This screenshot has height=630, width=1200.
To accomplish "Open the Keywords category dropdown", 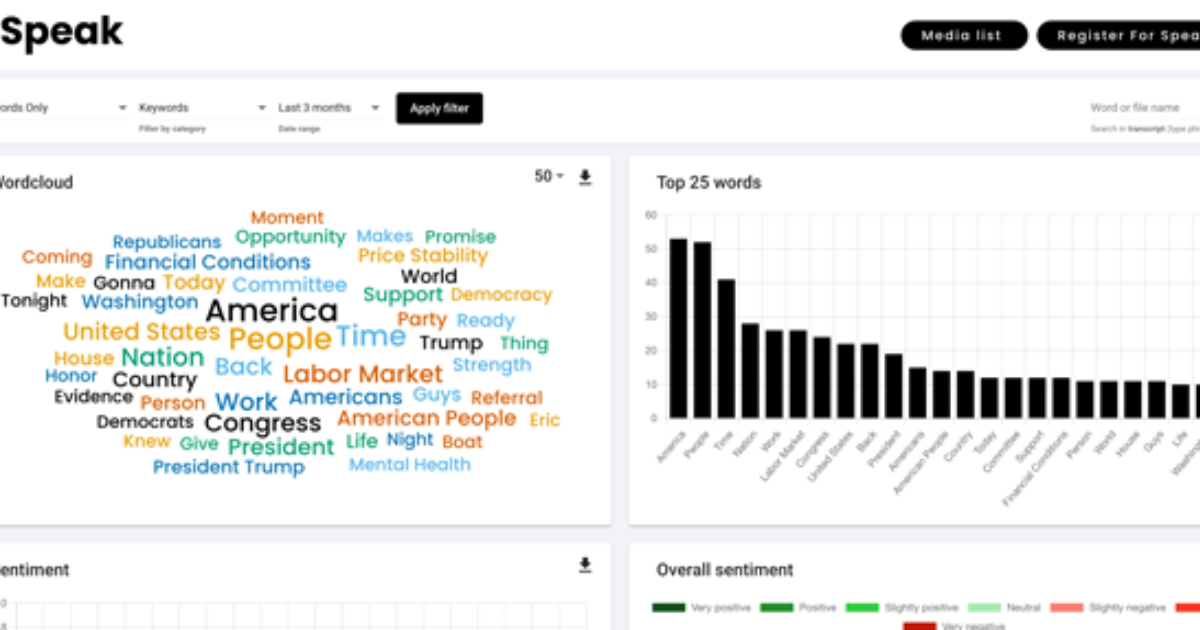I will (203, 108).
